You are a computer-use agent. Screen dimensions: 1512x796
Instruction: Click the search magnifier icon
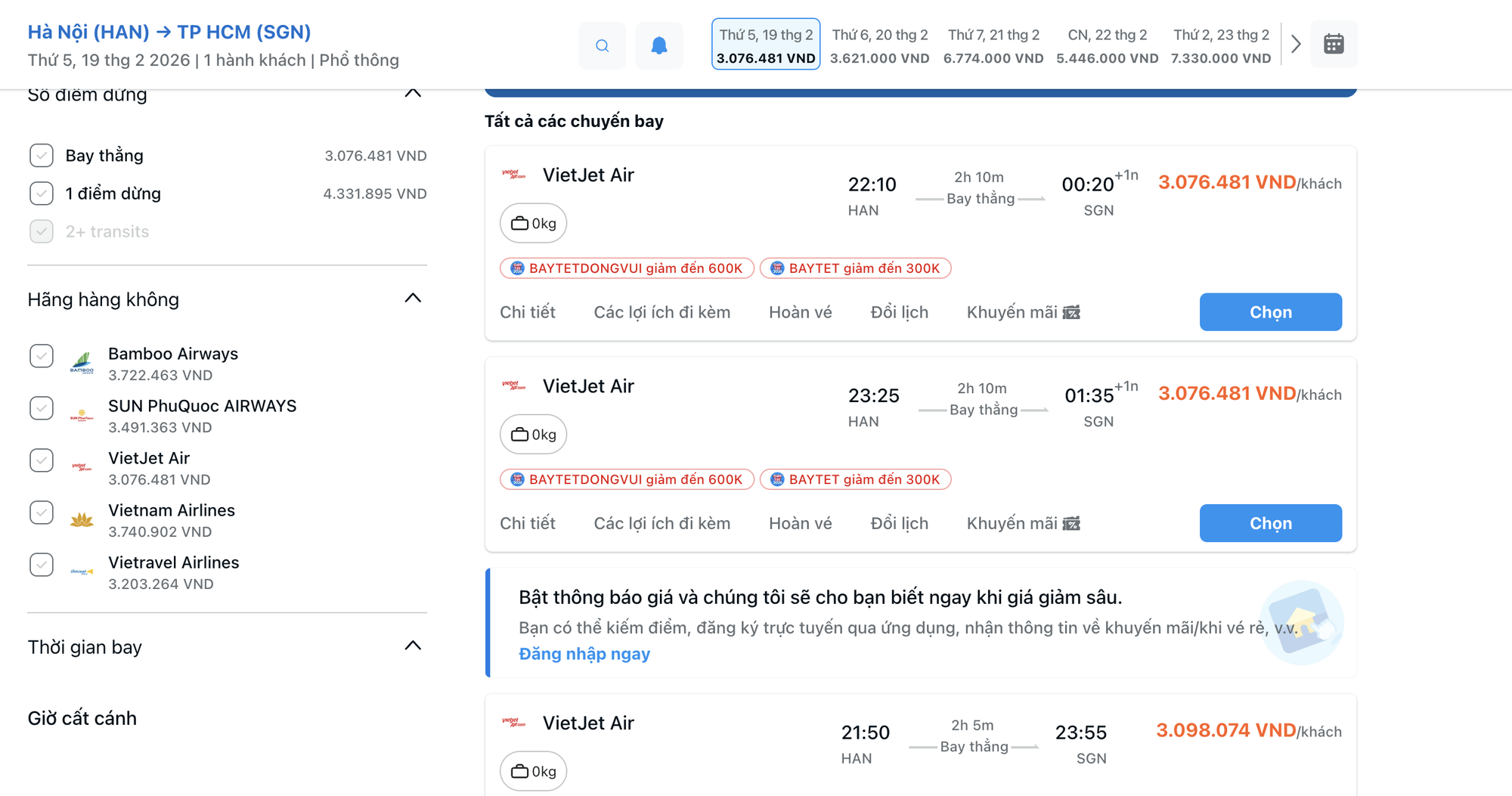pyautogui.click(x=602, y=45)
